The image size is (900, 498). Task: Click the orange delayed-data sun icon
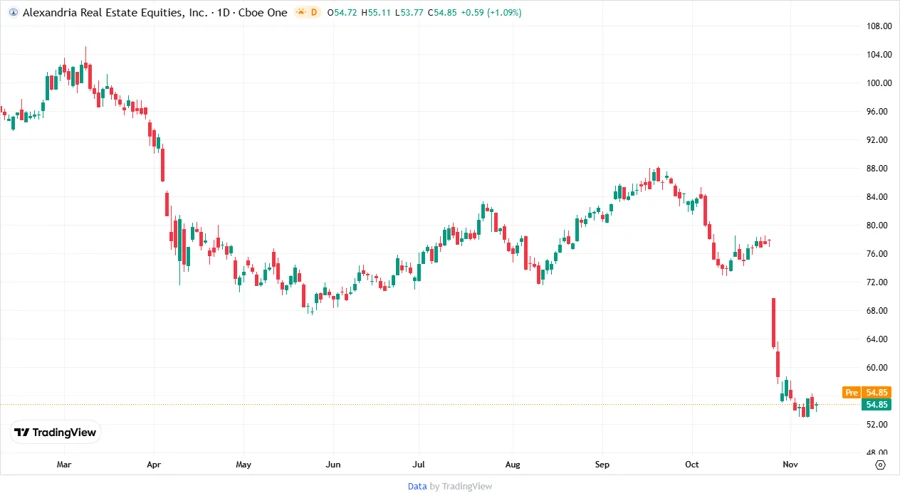pyautogui.click(x=301, y=12)
